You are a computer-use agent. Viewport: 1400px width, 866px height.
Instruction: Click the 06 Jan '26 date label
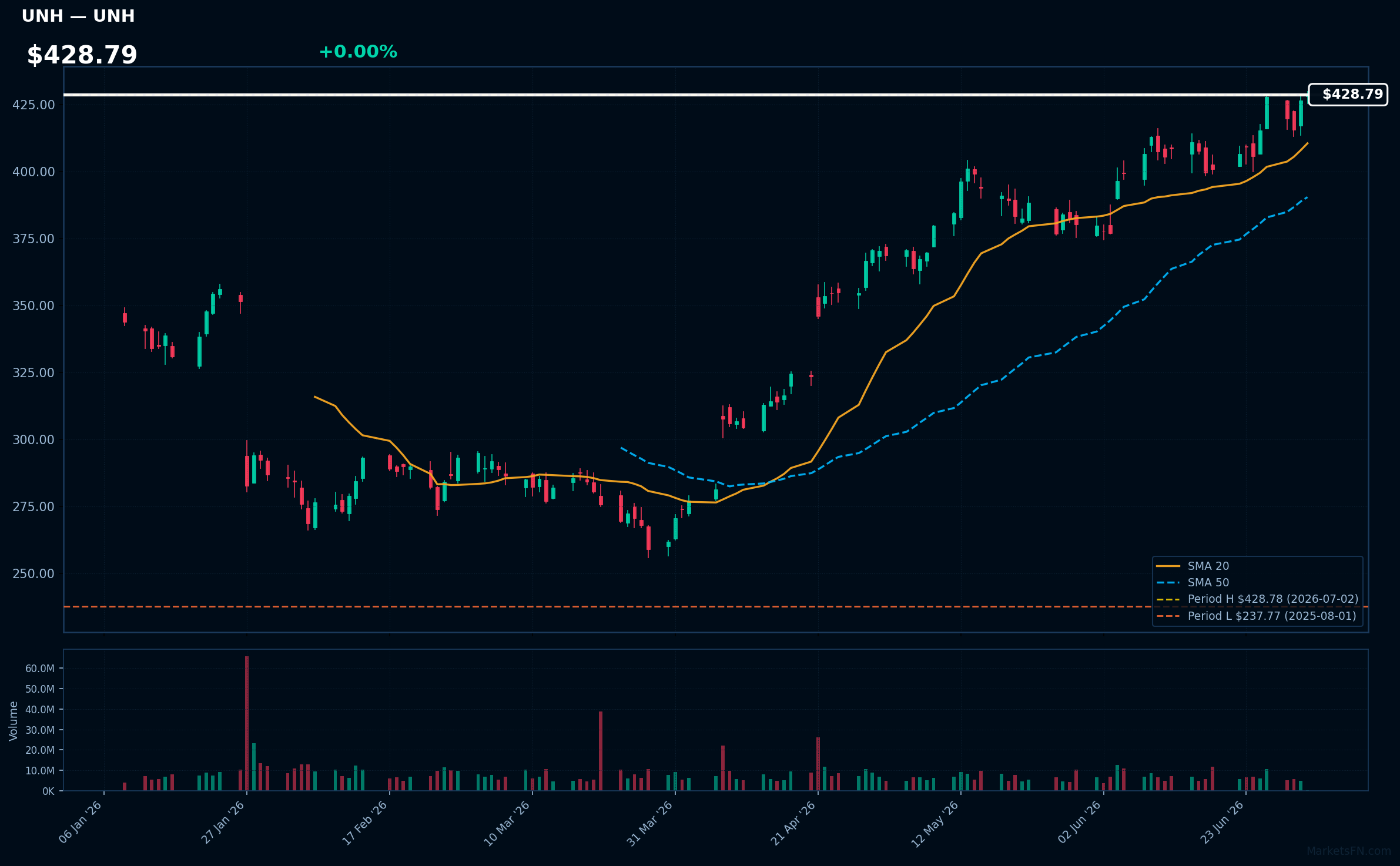tap(81, 823)
